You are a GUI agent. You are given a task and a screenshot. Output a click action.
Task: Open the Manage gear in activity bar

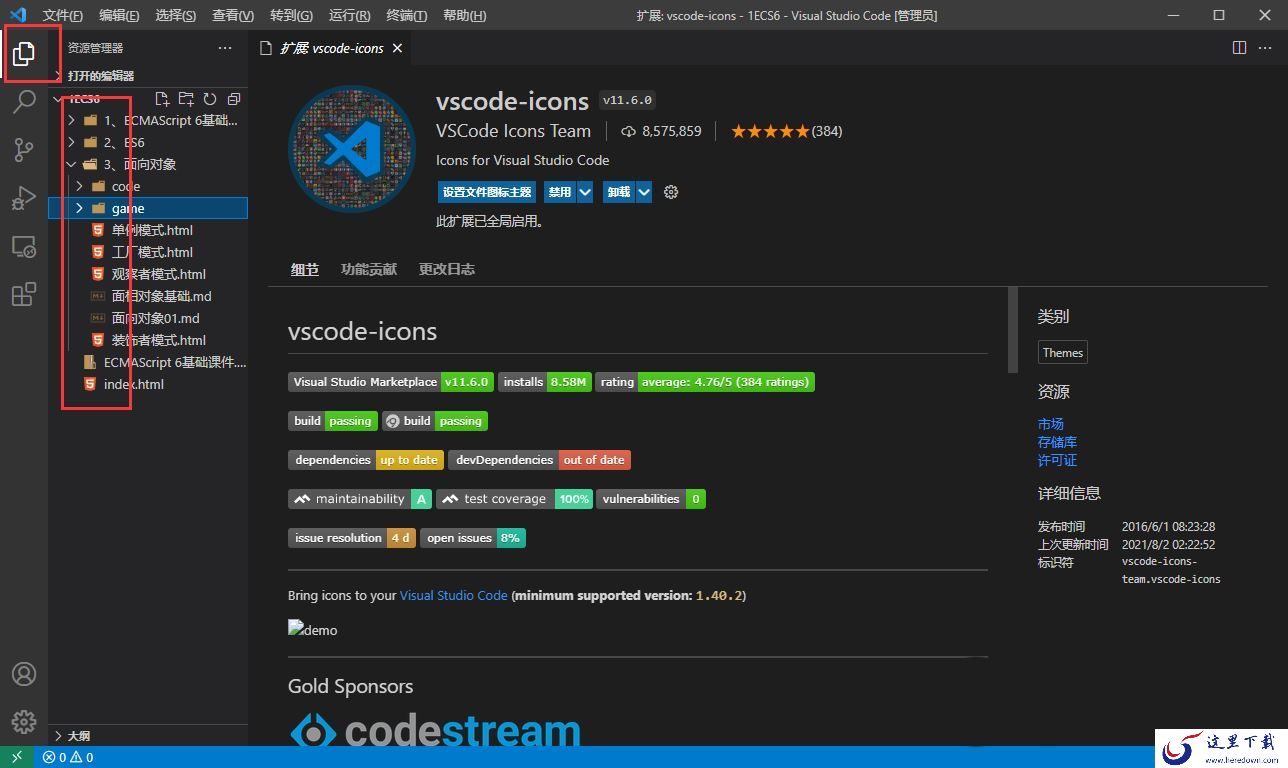coord(24,722)
